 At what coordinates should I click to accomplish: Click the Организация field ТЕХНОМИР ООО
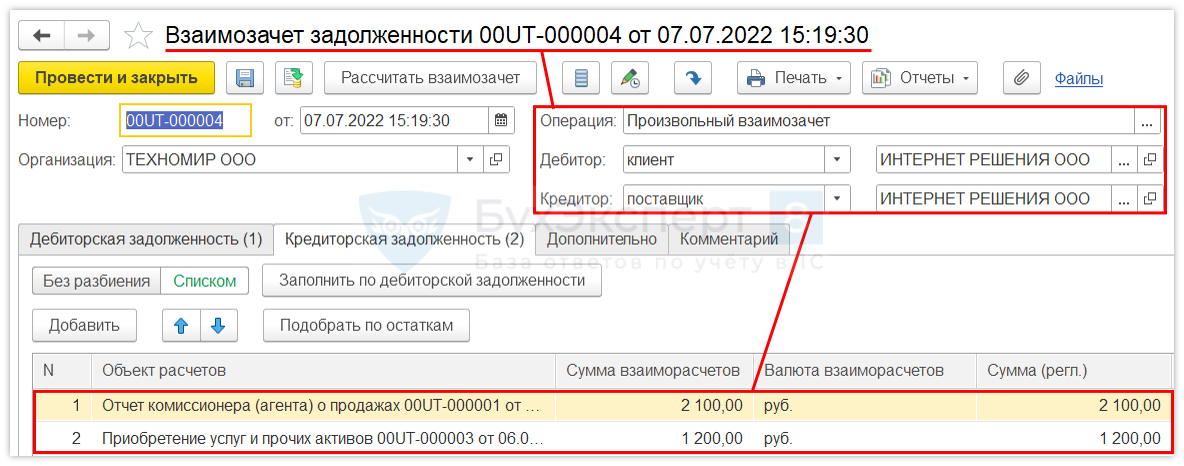point(290,160)
